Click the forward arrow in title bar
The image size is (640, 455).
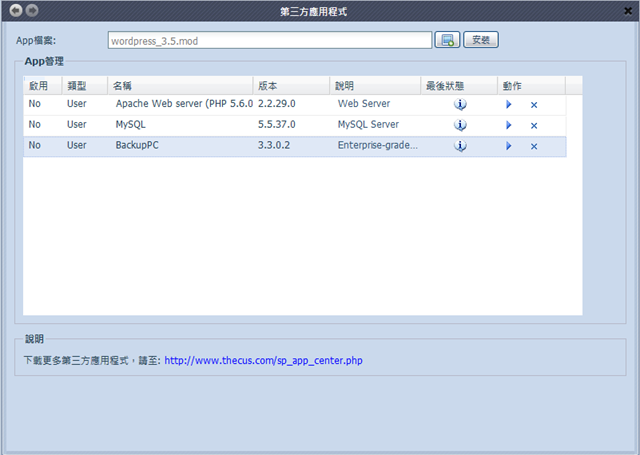[32, 10]
